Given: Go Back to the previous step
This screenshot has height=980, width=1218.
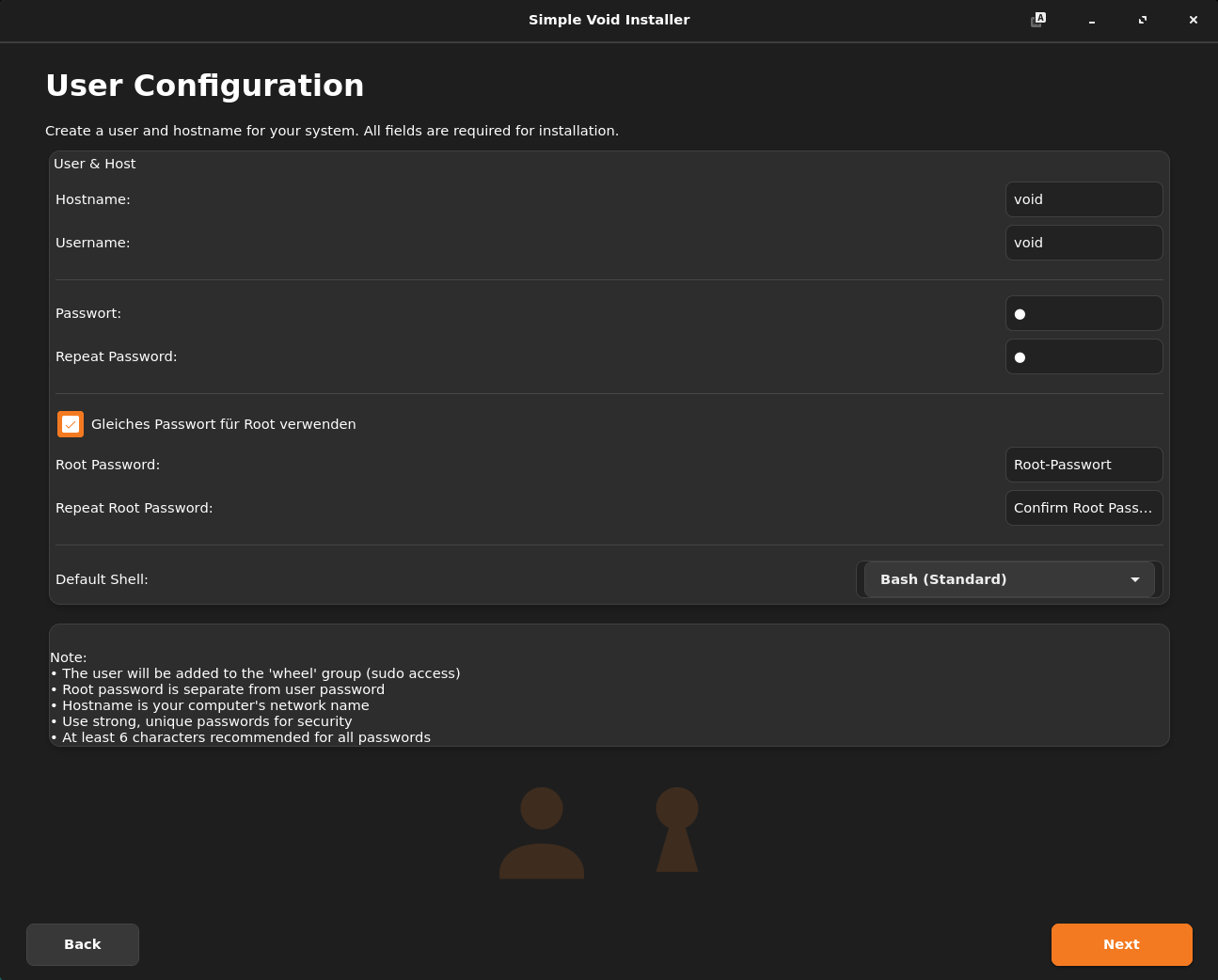Looking at the screenshot, I should point(83,944).
